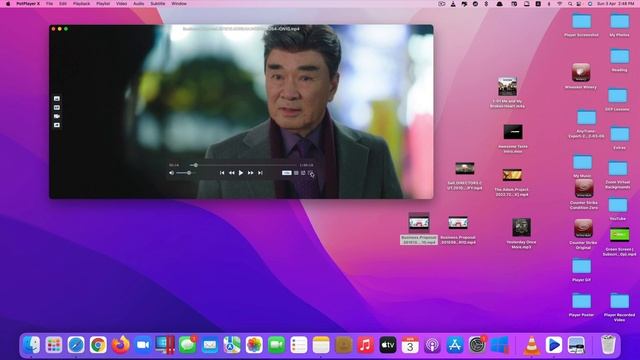Fast-forward the video with the double-arrow button

pyautogui.click(x=250, y=173)
